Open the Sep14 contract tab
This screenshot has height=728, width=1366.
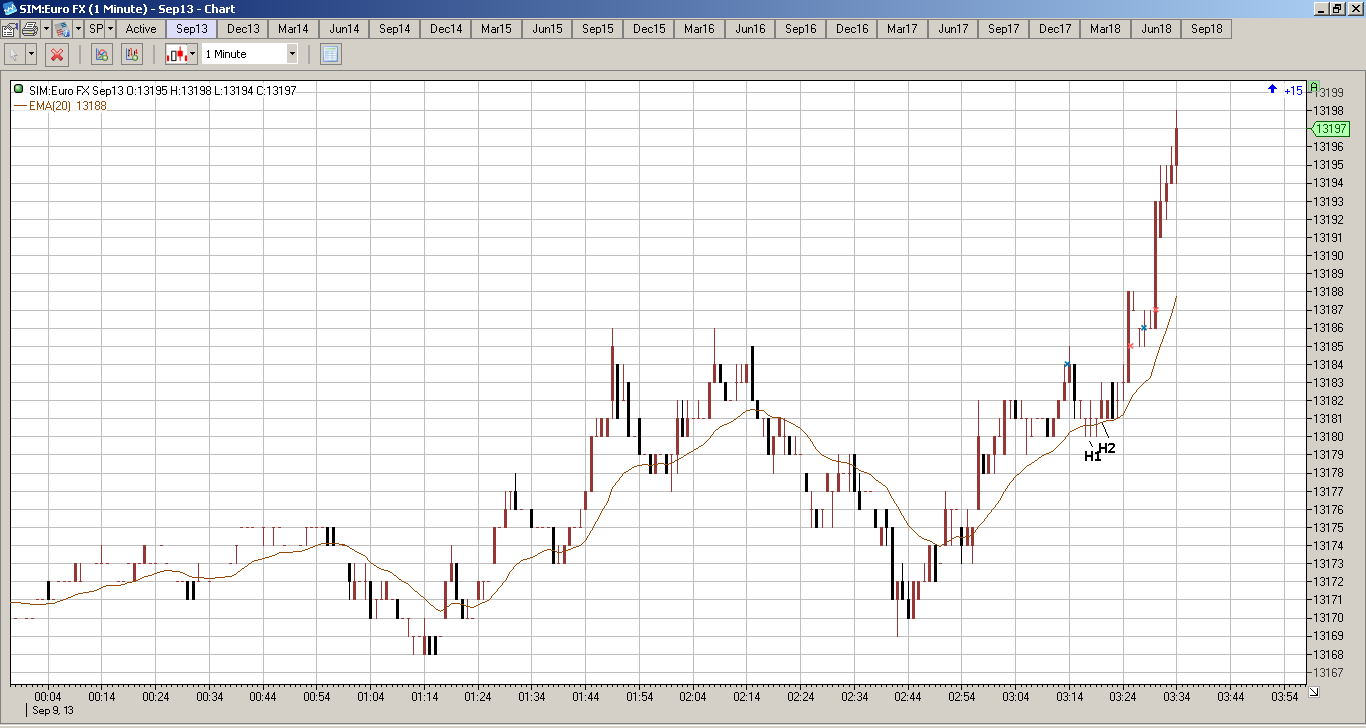[x=395, y=29]
